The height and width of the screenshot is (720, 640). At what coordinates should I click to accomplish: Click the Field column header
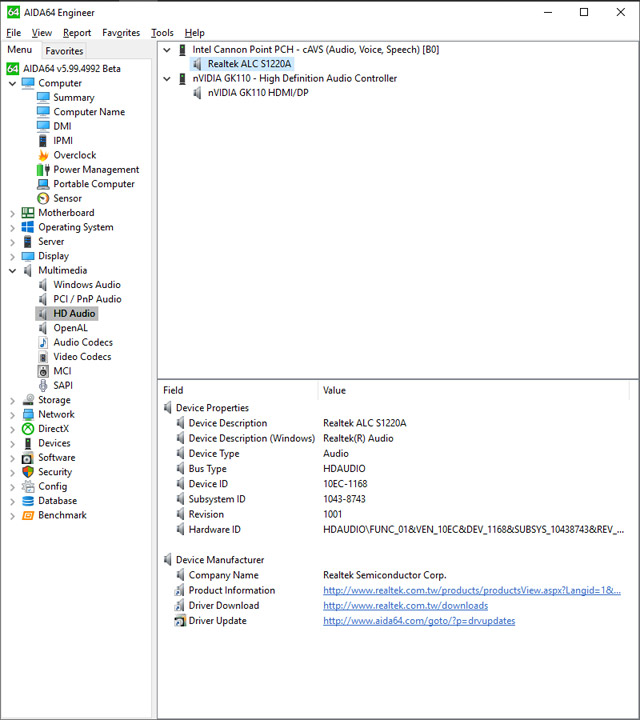click(237, 390)
